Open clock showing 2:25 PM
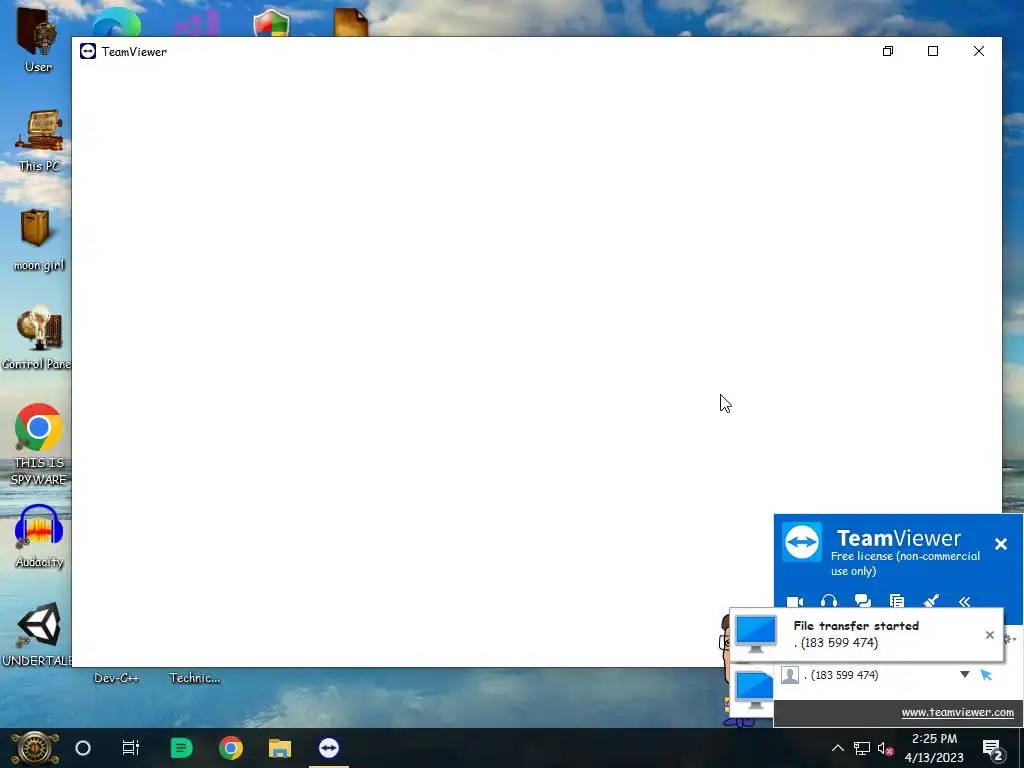Image resolution: width=1024 pixels, height=768 pixels. coord(934,748)
